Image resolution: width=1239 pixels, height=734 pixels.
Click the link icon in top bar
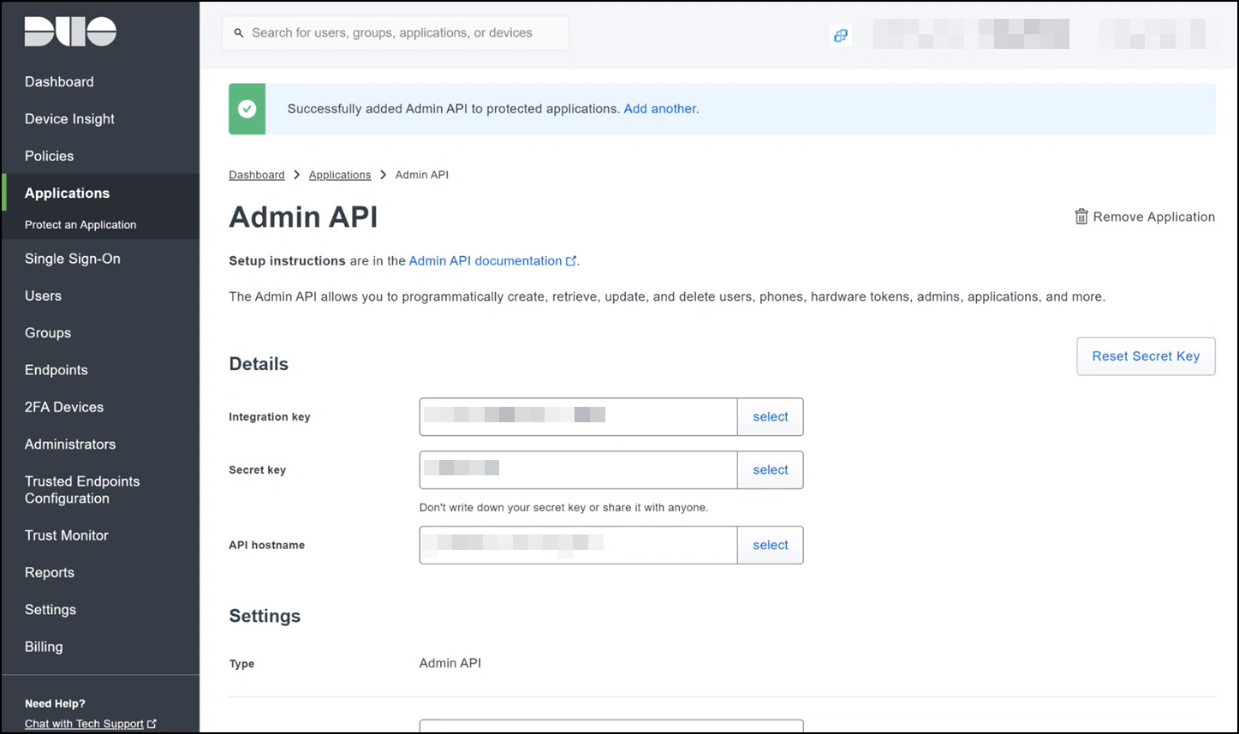coord(840,35)
